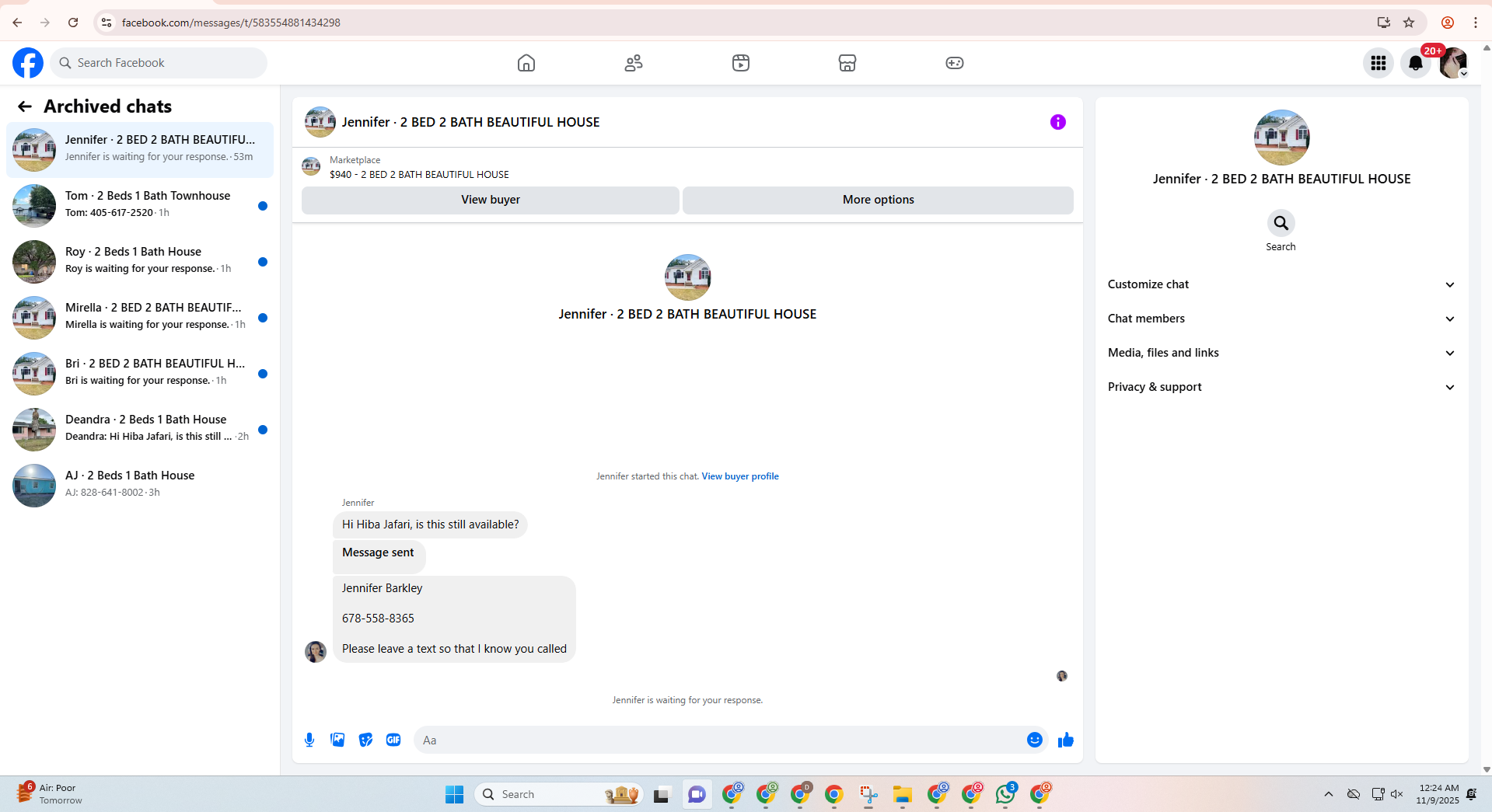Open Deandra's 2 Beds 1 Bath House chat
Image resolution: width=1492 pixels, height=812 pixels.
[x=140, y=429]
